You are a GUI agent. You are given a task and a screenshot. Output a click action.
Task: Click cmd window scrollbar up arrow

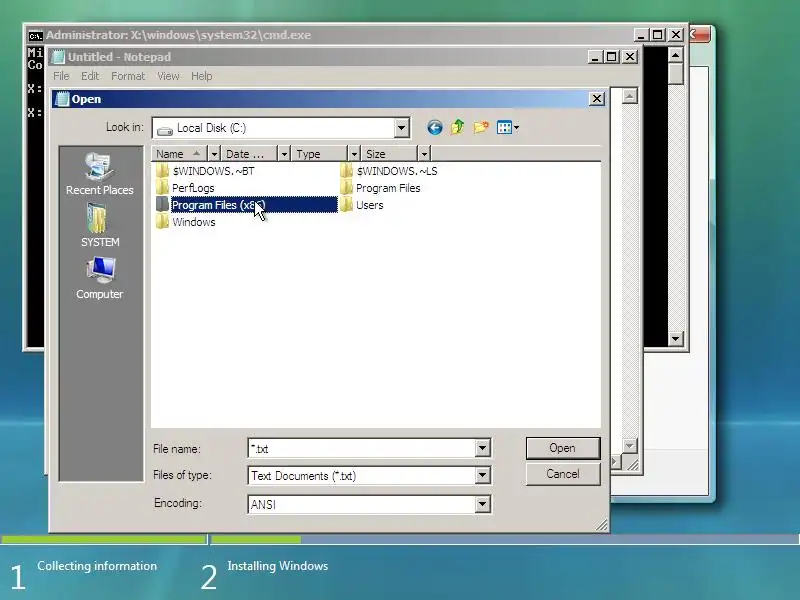[676, 55]
